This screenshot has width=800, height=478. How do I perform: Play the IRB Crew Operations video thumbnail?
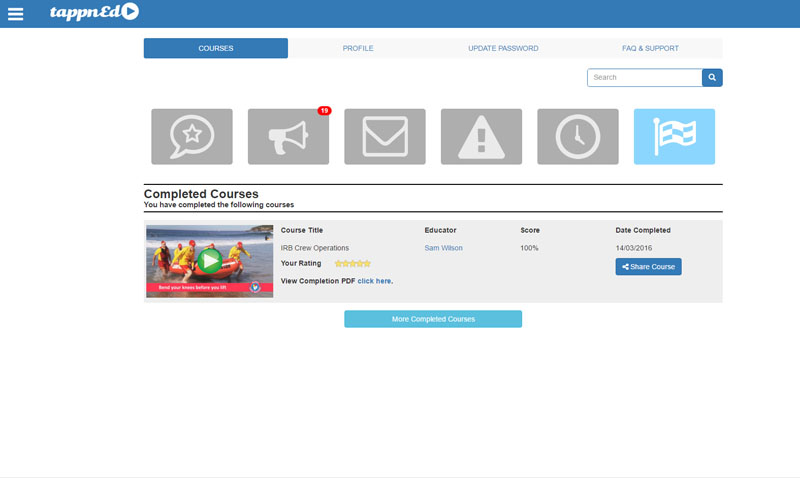point(209,261)
